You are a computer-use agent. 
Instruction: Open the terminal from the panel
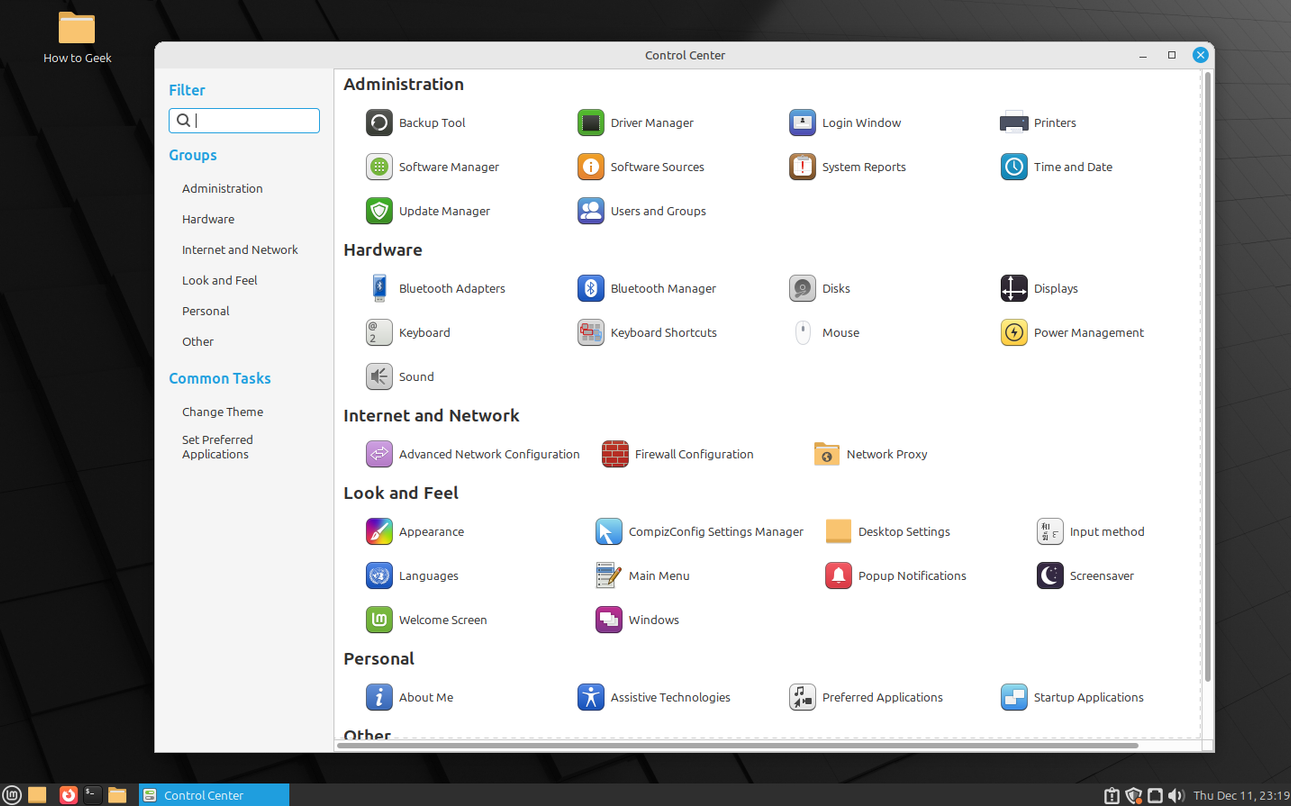click(x=92, y=795)
